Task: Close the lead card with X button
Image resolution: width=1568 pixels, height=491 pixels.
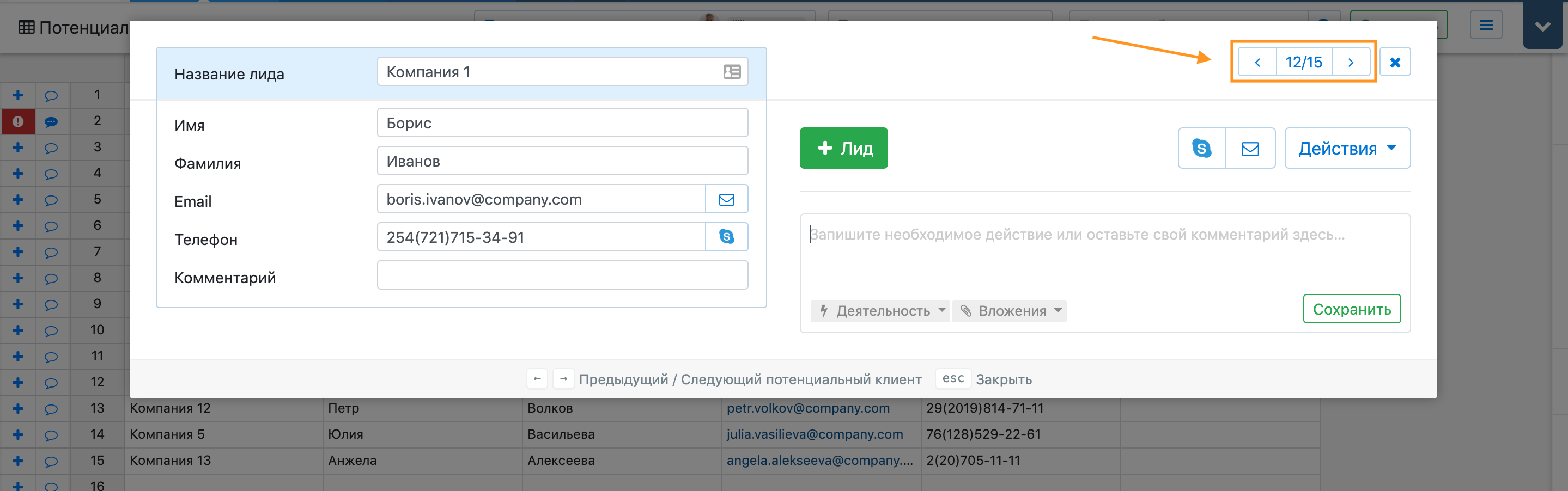Action: coord(1395,62)
